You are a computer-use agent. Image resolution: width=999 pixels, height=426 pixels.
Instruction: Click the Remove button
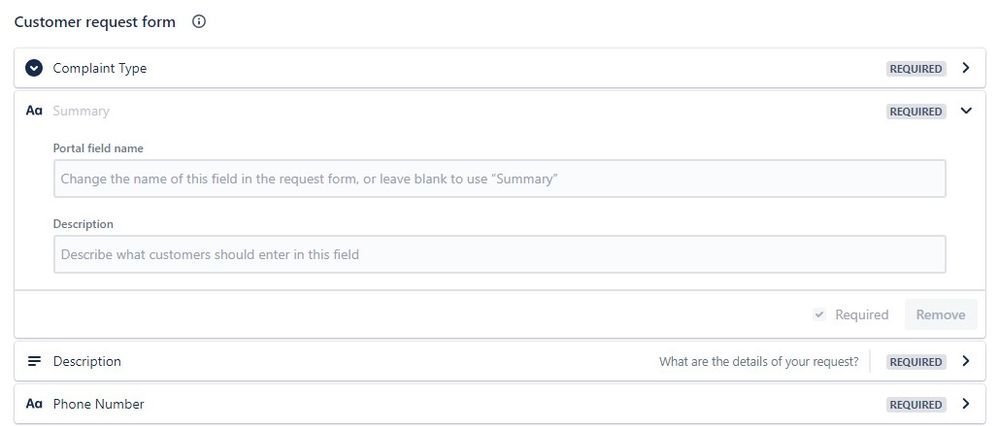coord(940,314)
